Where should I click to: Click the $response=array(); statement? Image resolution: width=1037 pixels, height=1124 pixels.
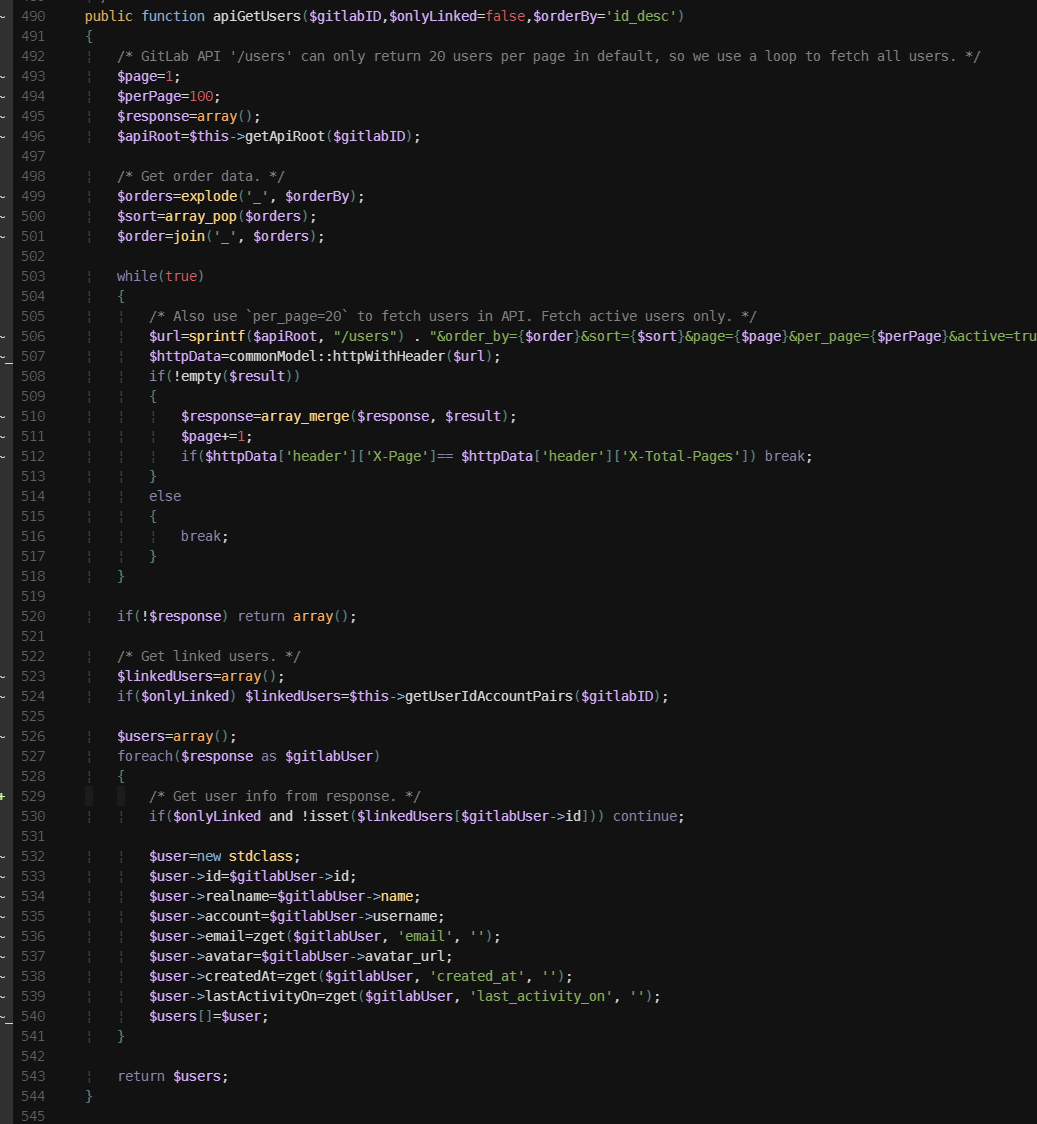tap(189, 116)
